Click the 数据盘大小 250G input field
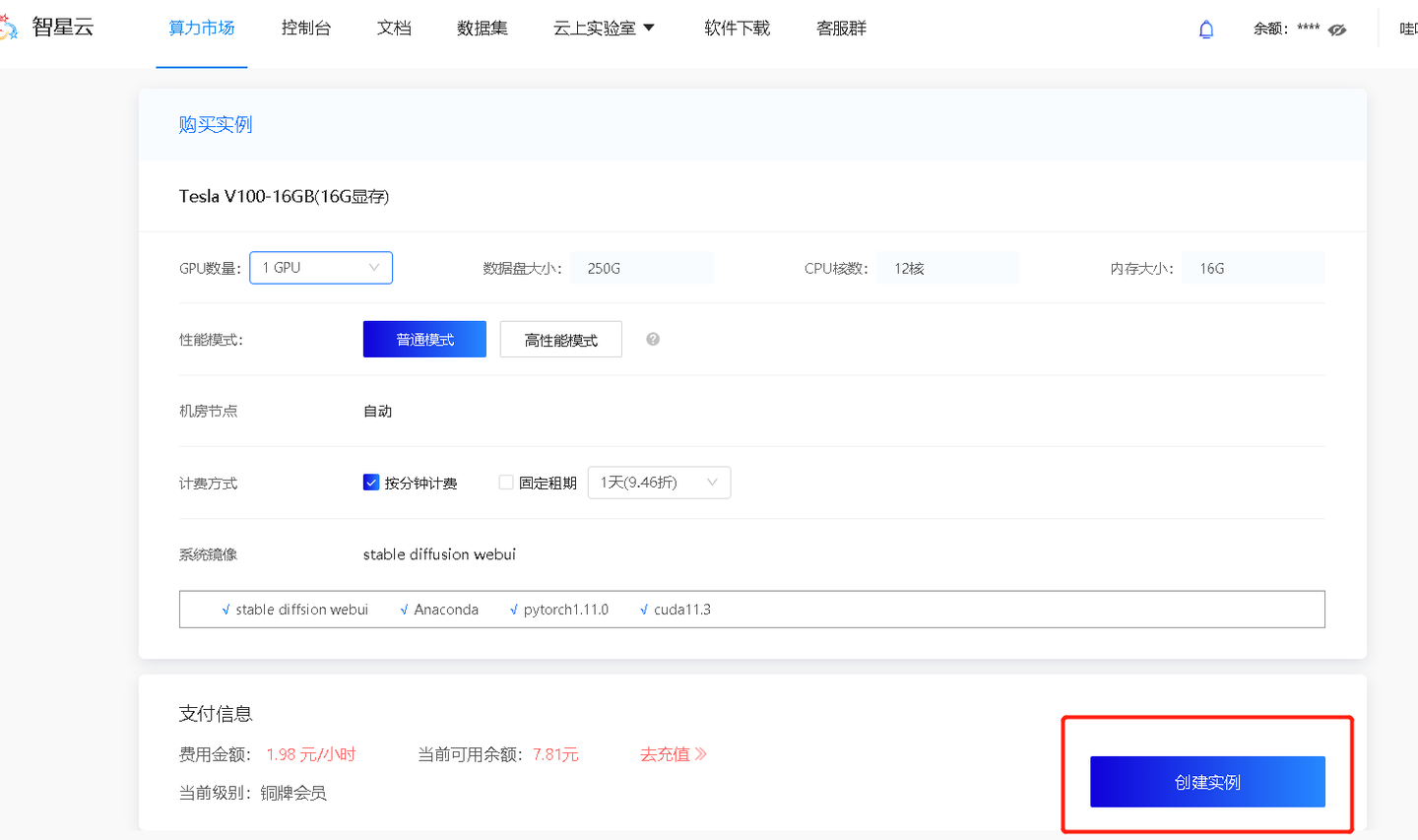Viewport: 1418px width, 840px height. click(642, 267)
